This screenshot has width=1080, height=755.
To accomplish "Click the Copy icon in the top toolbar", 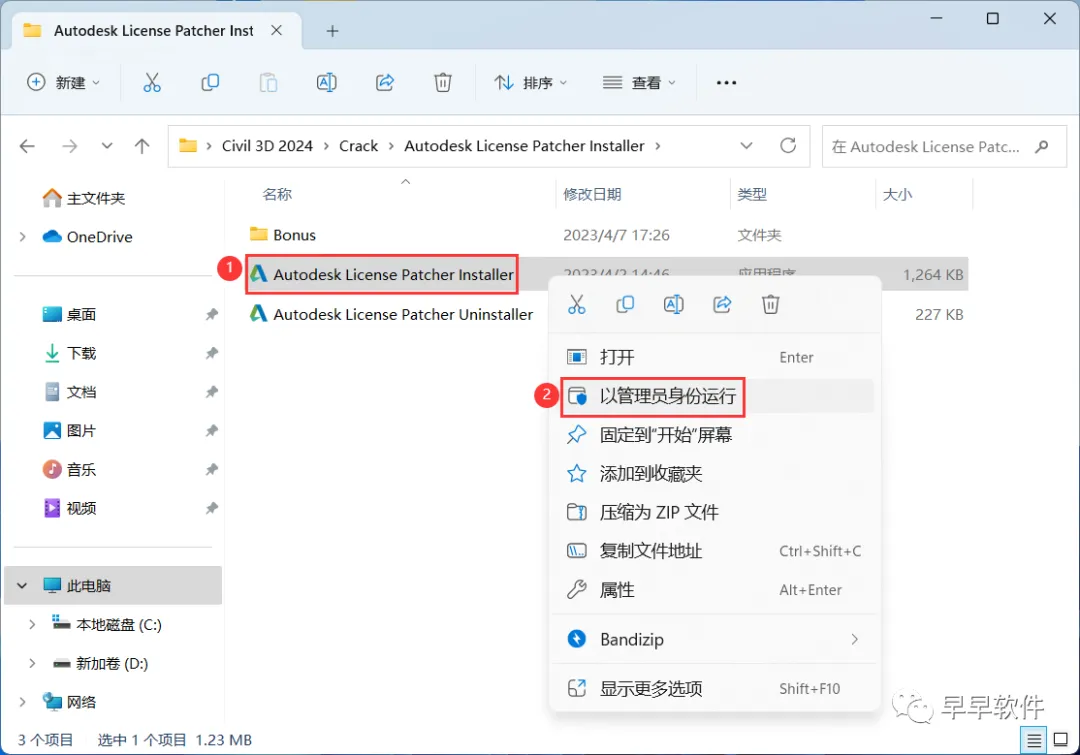I will pos(210,83).
